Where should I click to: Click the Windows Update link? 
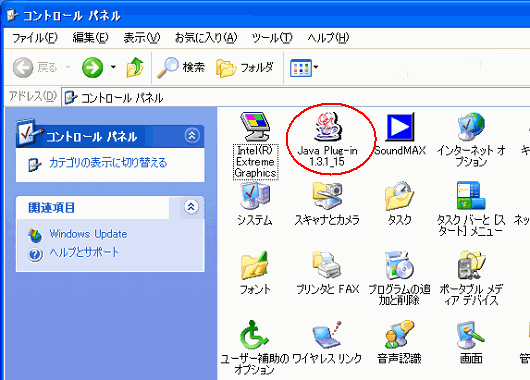[x=88, y=234]
